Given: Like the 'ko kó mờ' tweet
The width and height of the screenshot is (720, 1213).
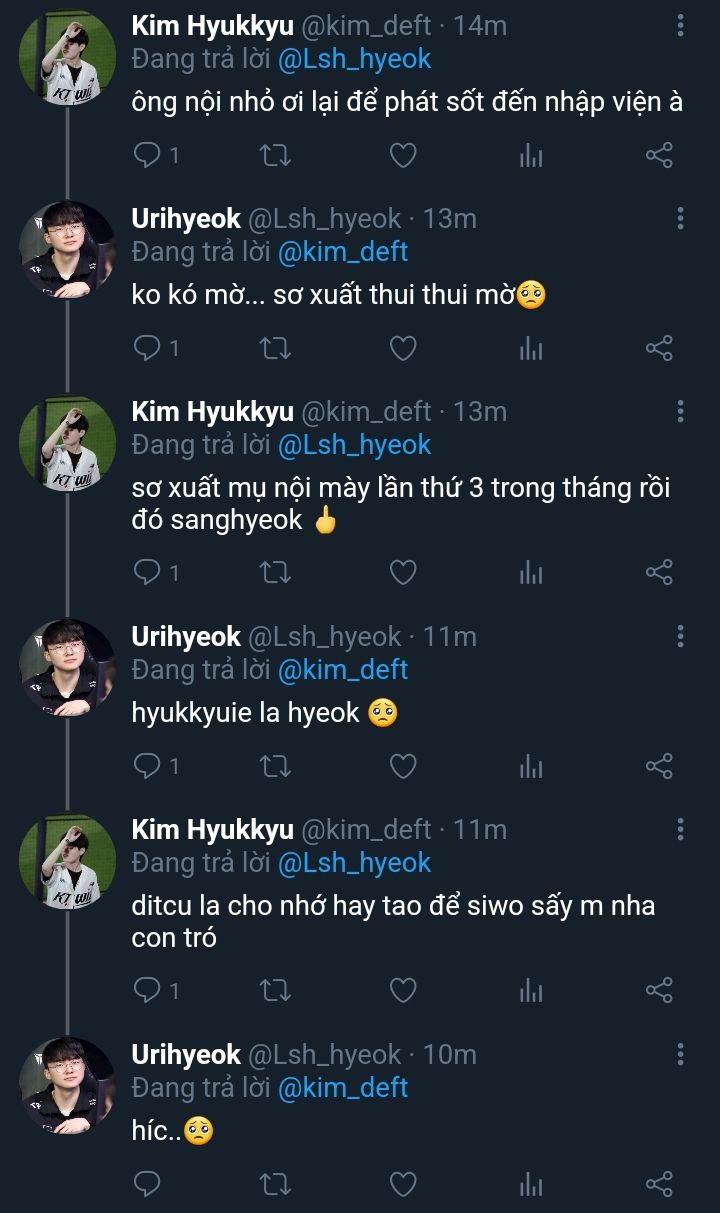Looking at the screenshot, I should click(x=402, y=348).
